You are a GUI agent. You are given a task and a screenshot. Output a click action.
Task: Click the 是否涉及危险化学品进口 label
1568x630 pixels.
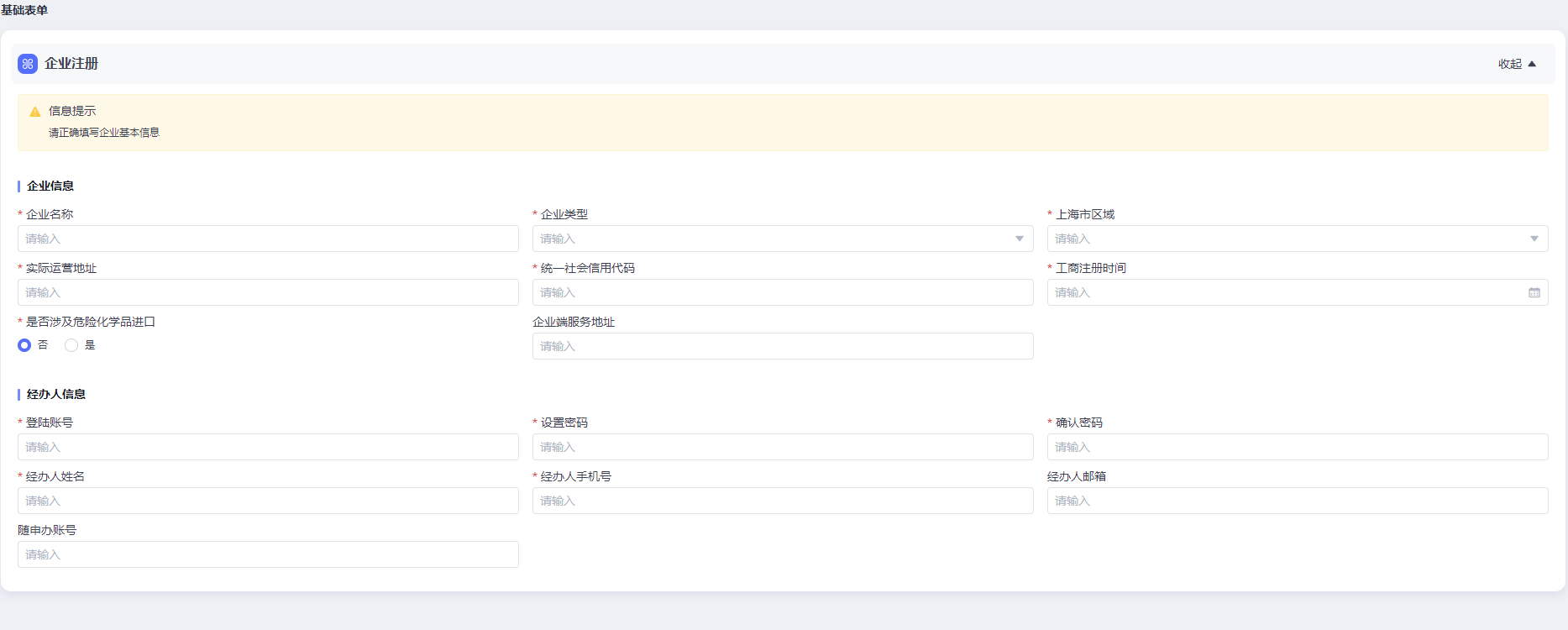pos(91,322)
